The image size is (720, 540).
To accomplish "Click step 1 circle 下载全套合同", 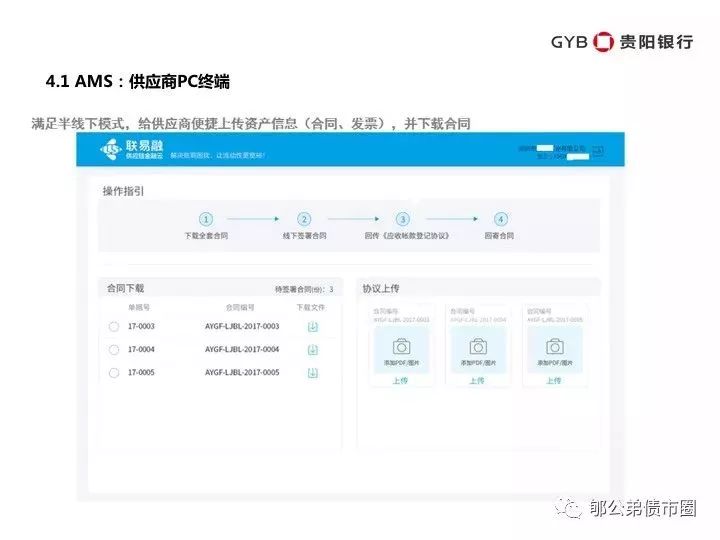I will [206, 219].
